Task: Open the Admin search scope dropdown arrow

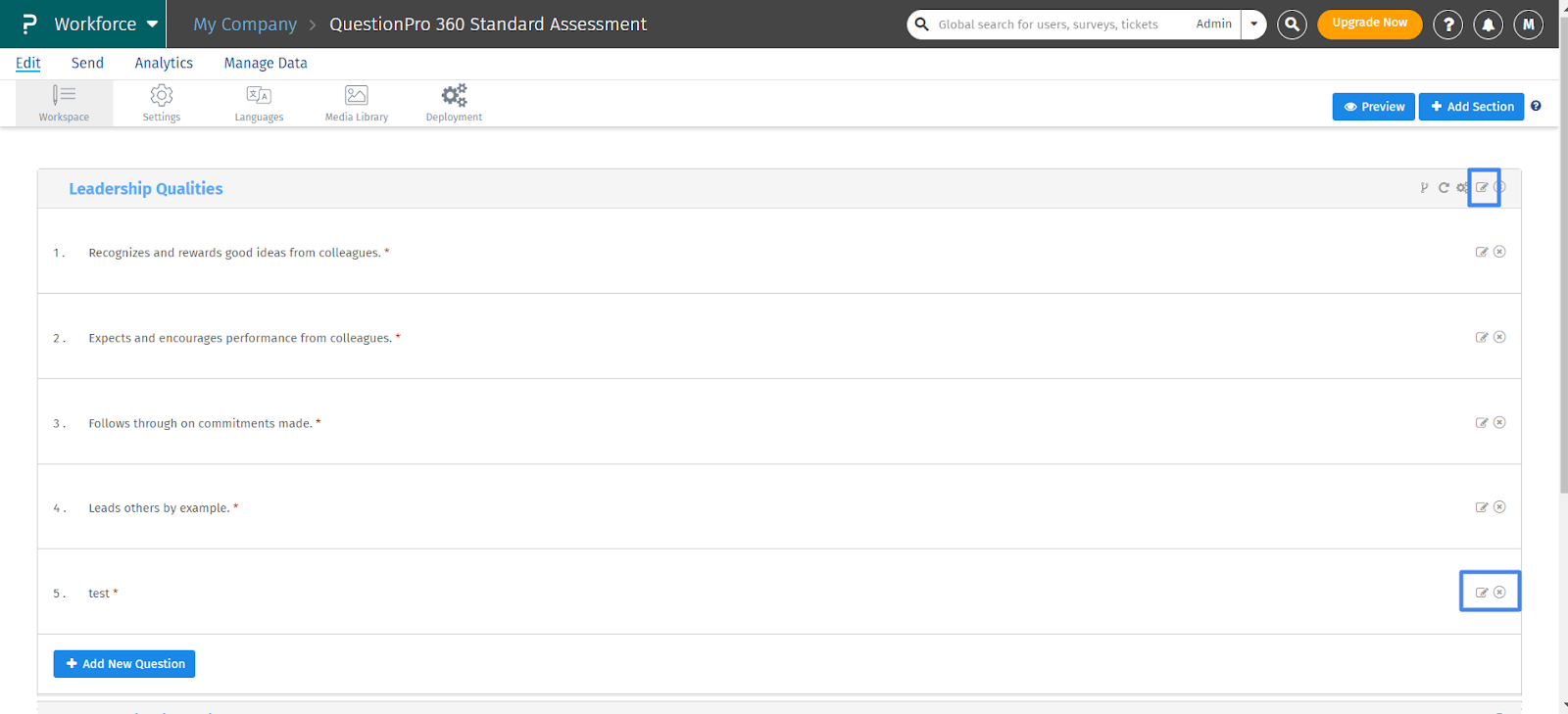Action: [1253, 24]
